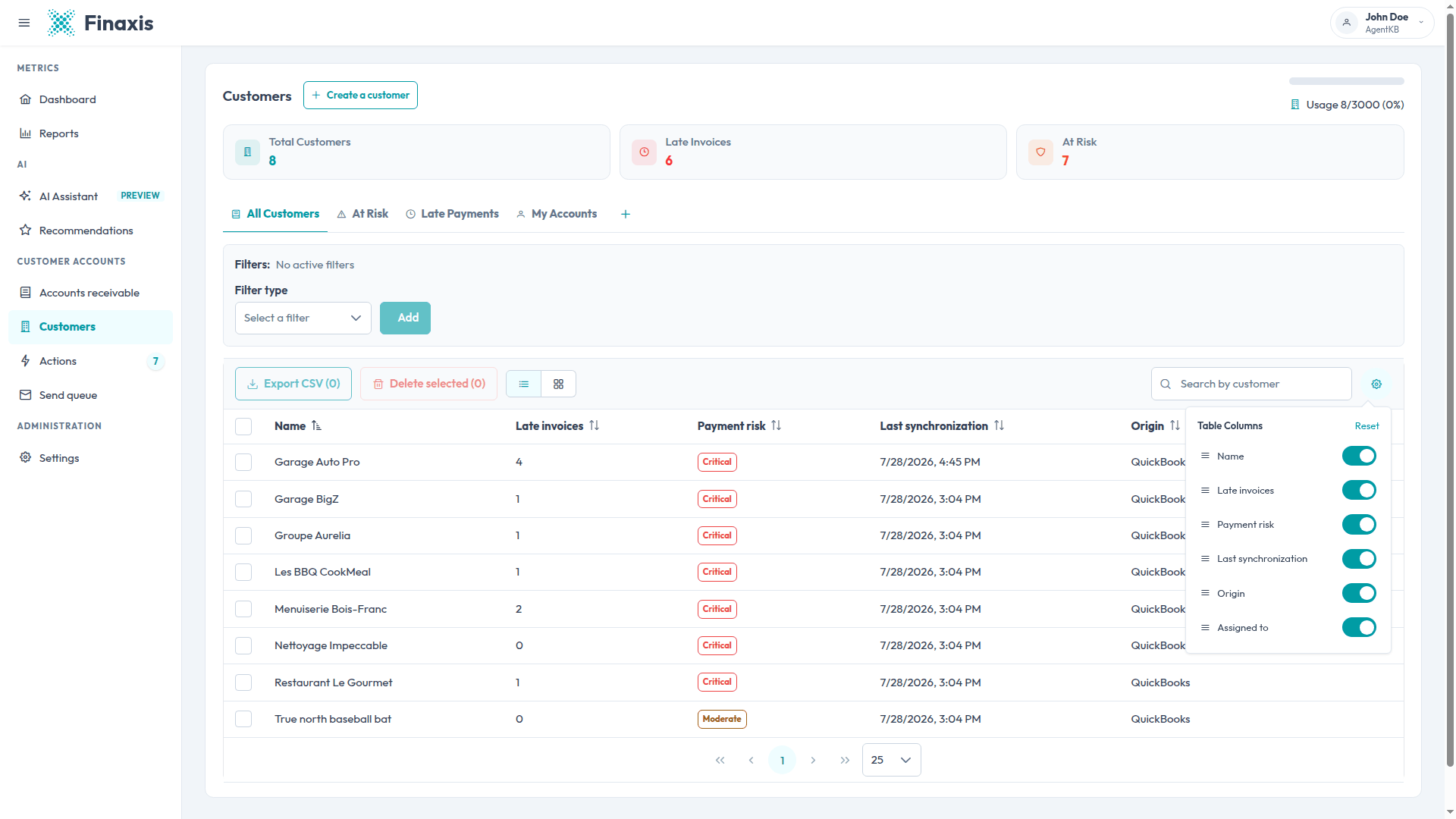Sort by Late invoices column
This screenshot has height=819, width=1456.
(595, 426)
